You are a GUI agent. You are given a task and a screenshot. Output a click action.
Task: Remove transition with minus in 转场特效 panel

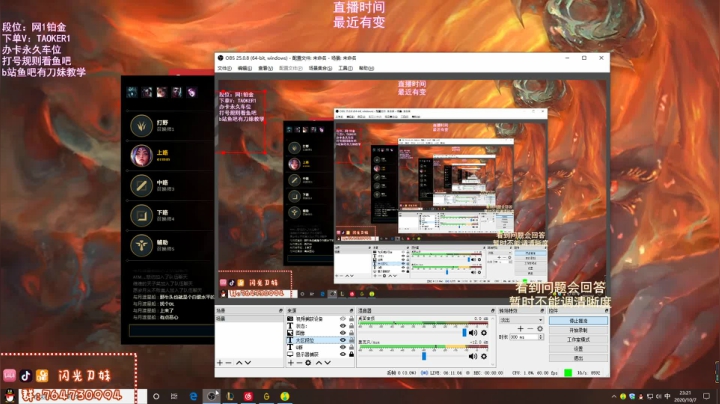pyautogui.click(x=530, y=329)
